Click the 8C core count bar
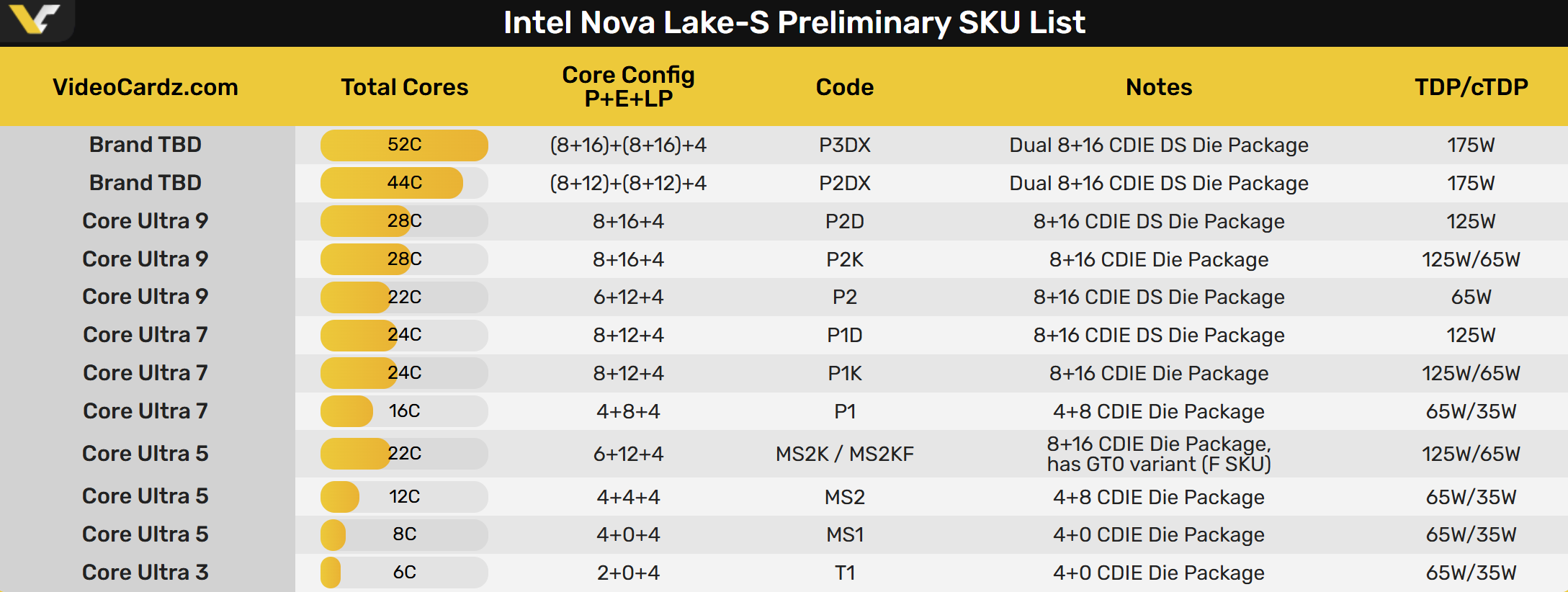The width and height of the screenshot is (1568, 592). 404,534
